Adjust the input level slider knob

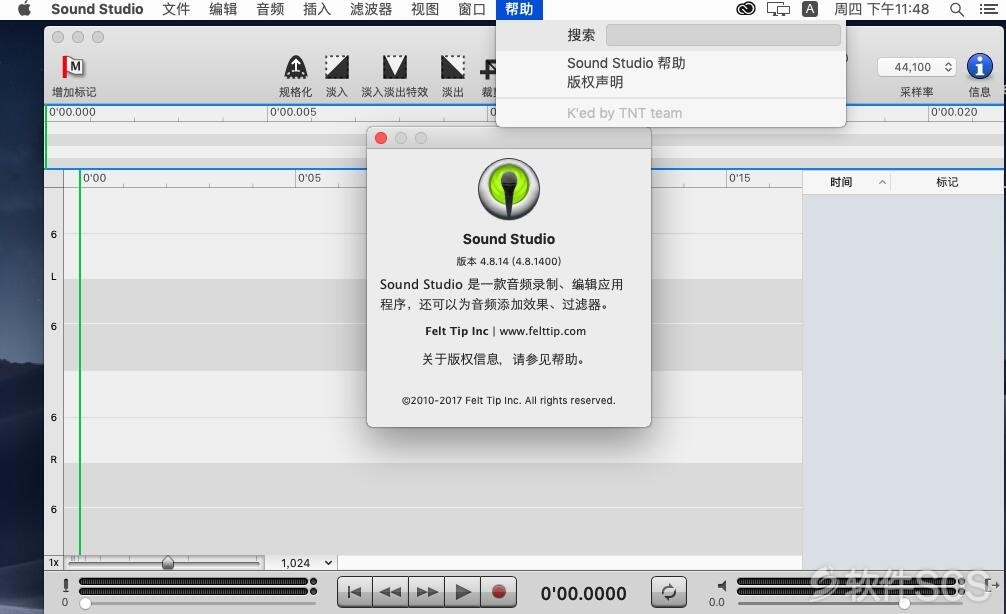[x=85, y=604]
